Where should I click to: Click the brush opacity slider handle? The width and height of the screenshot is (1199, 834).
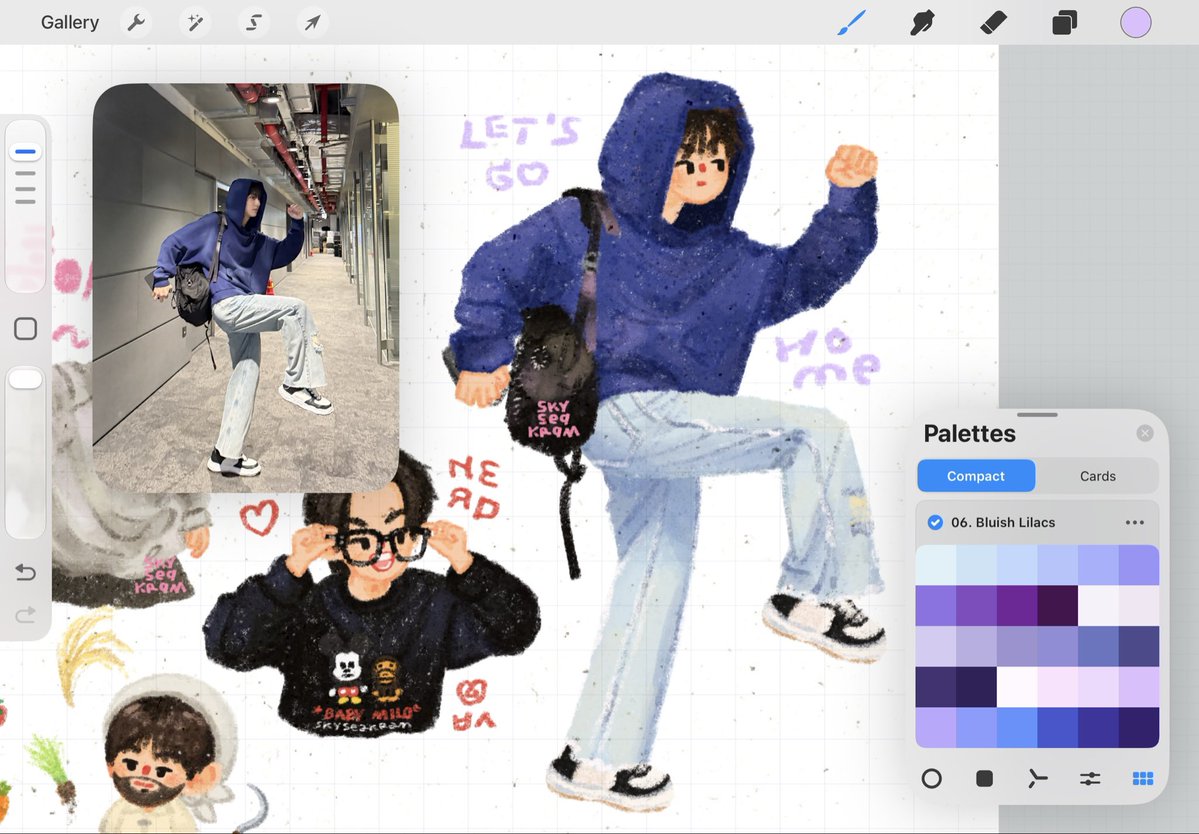(25, 379)
